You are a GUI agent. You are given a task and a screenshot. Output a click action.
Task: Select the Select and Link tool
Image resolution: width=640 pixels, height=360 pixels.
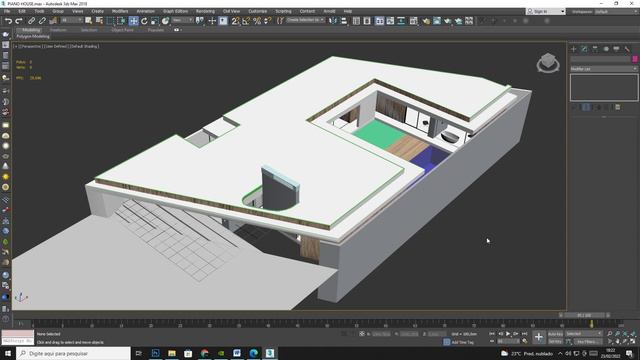click(31, 21)
